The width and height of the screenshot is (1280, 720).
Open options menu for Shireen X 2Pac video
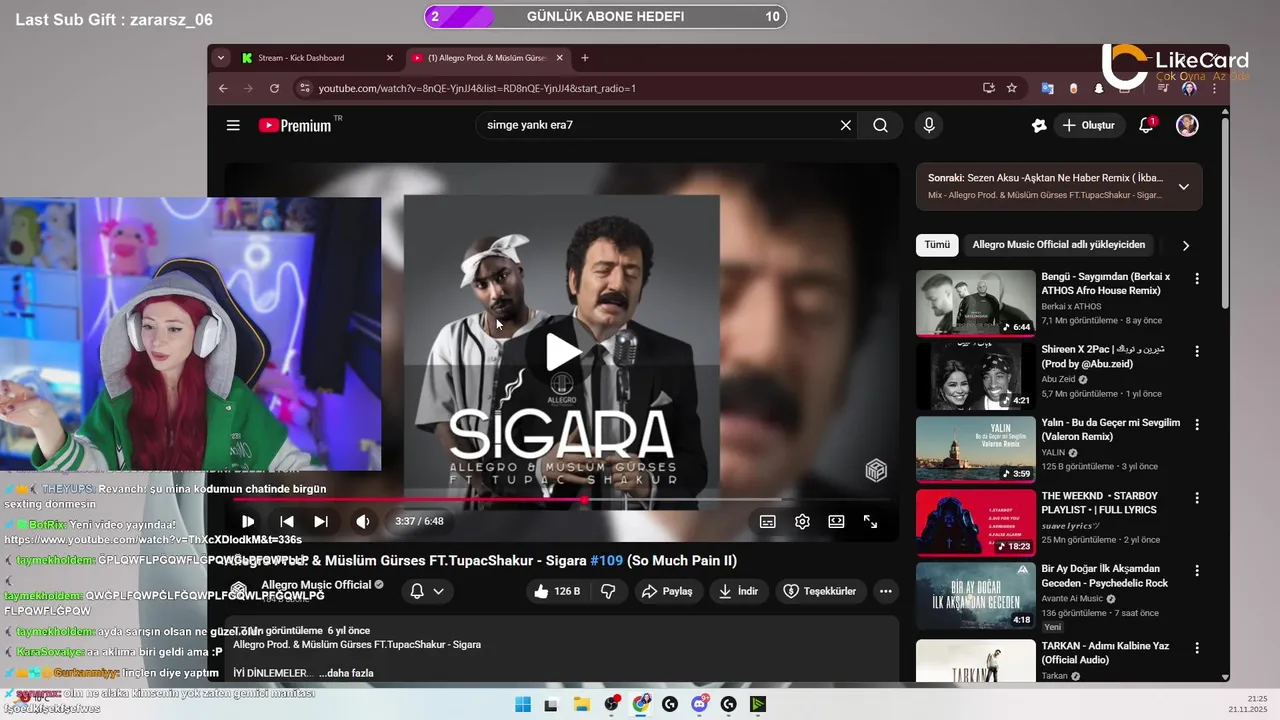tap(1197, 352)
